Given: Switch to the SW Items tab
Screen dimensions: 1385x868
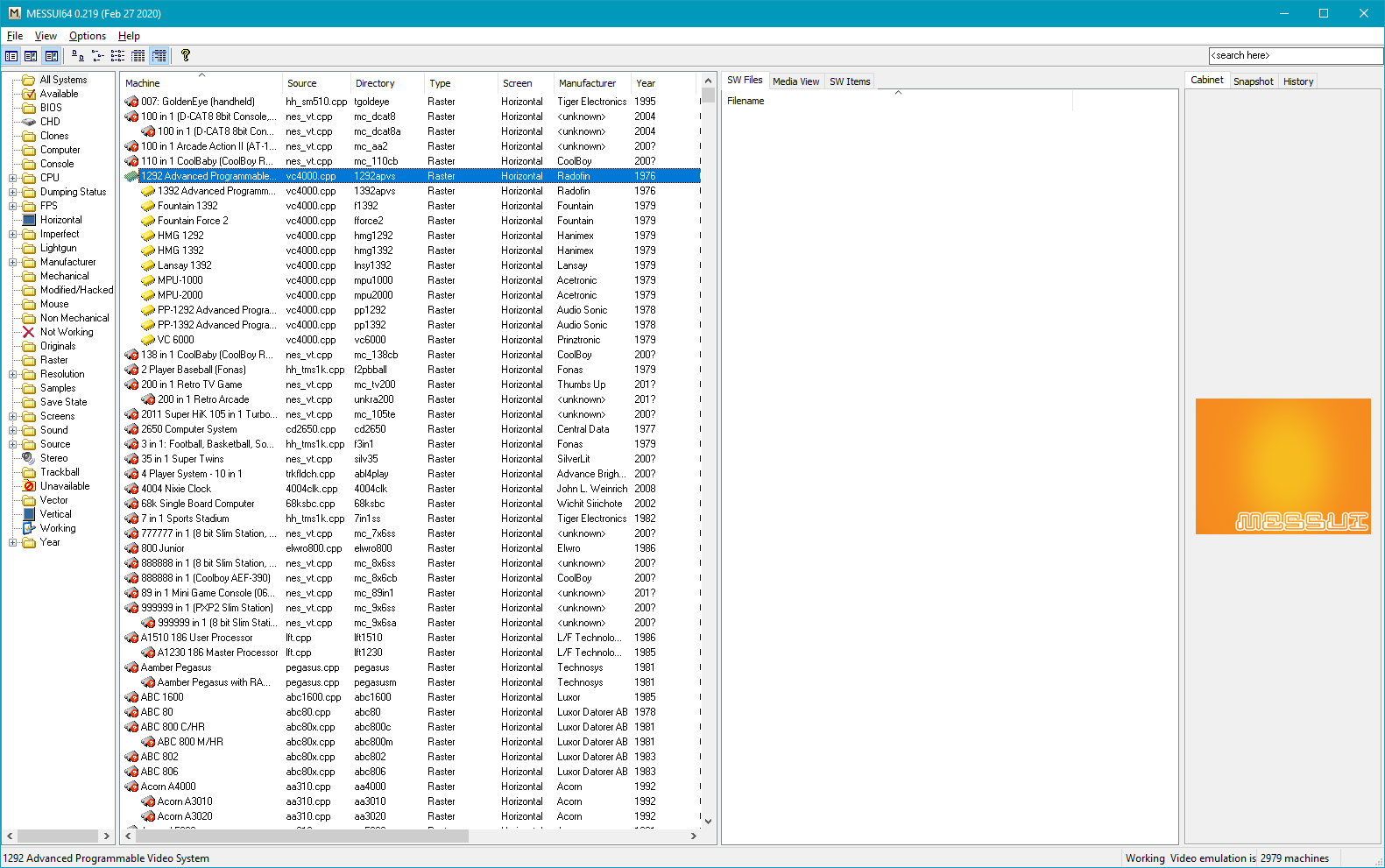Looking at the screenshot, I should tap(850, 81).
